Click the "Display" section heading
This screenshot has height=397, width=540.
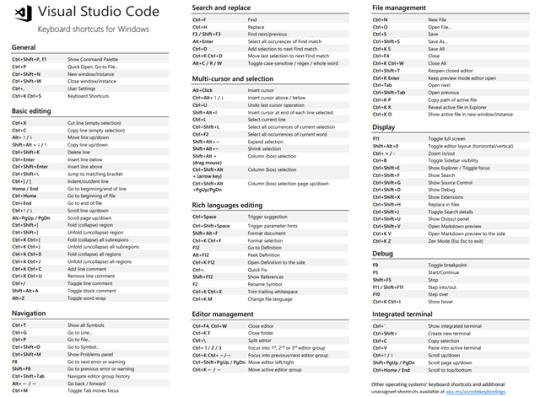pos(383,127)
